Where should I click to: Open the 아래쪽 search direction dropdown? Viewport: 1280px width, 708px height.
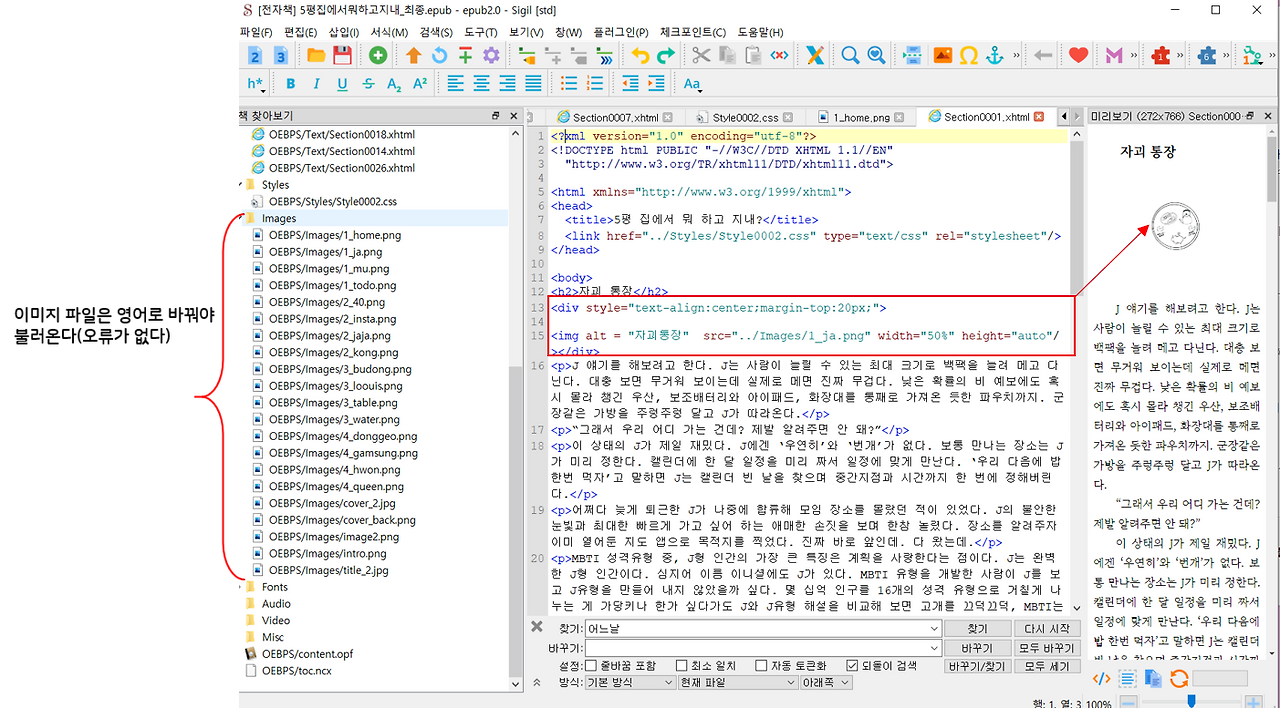click(x=825, y=682)
